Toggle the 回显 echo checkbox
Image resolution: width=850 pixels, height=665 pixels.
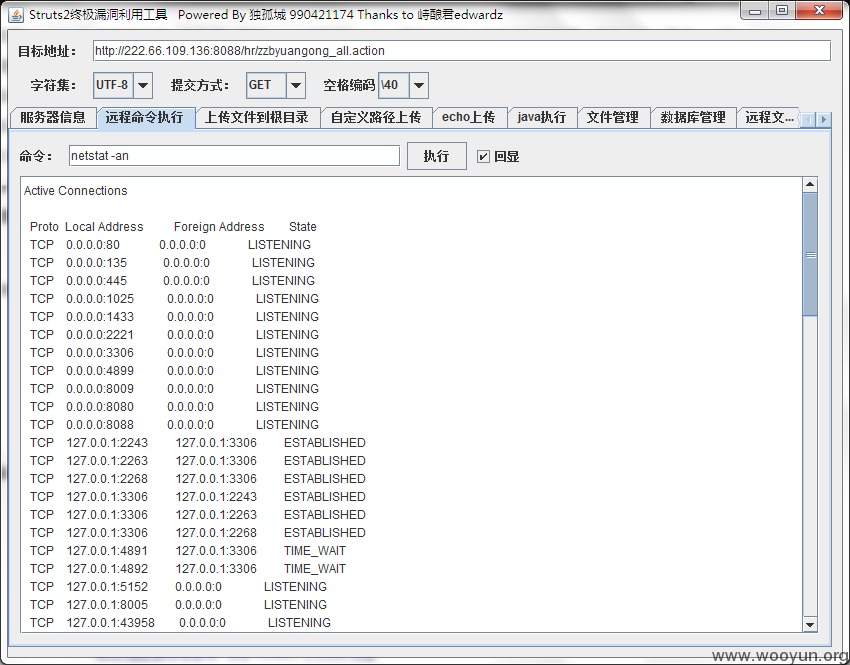point(483,157)
